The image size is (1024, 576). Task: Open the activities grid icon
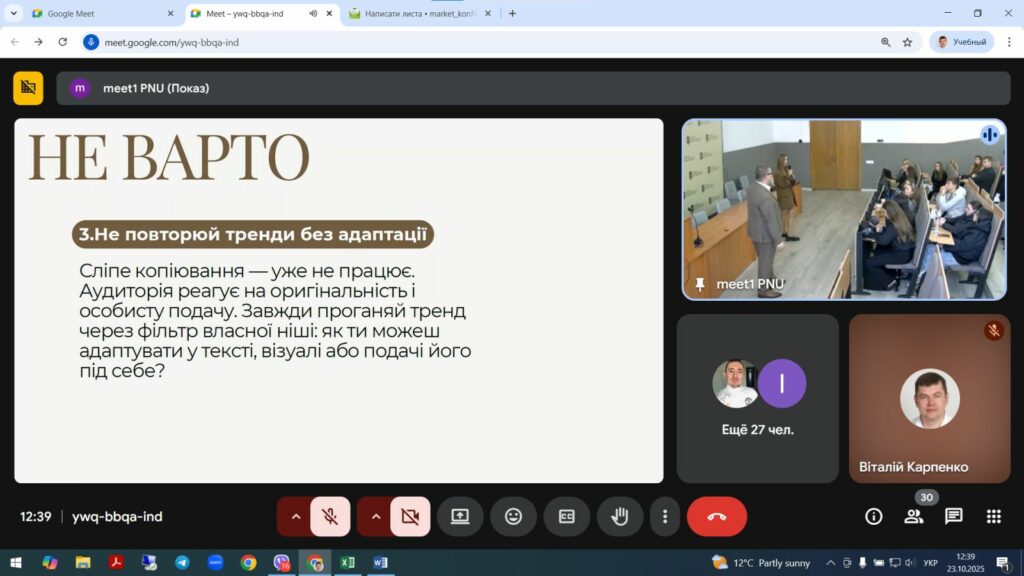coord(993,516)
